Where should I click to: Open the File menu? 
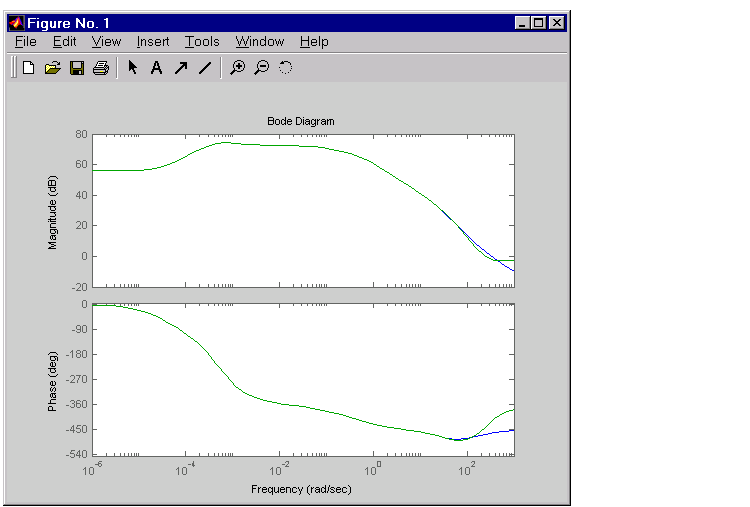pos(25,41)
